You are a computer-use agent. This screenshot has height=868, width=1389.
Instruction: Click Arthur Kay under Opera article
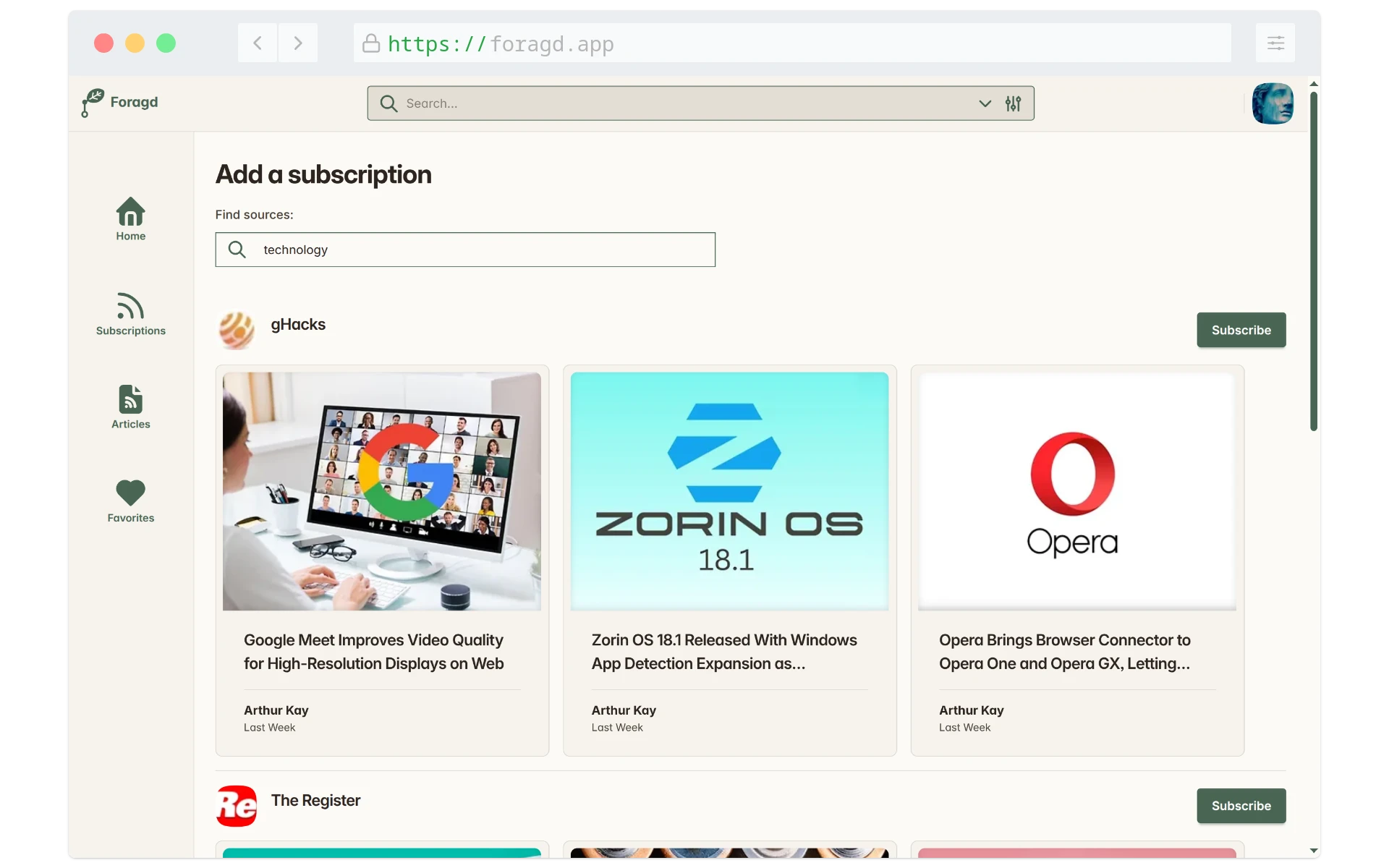tap(972, 710)
